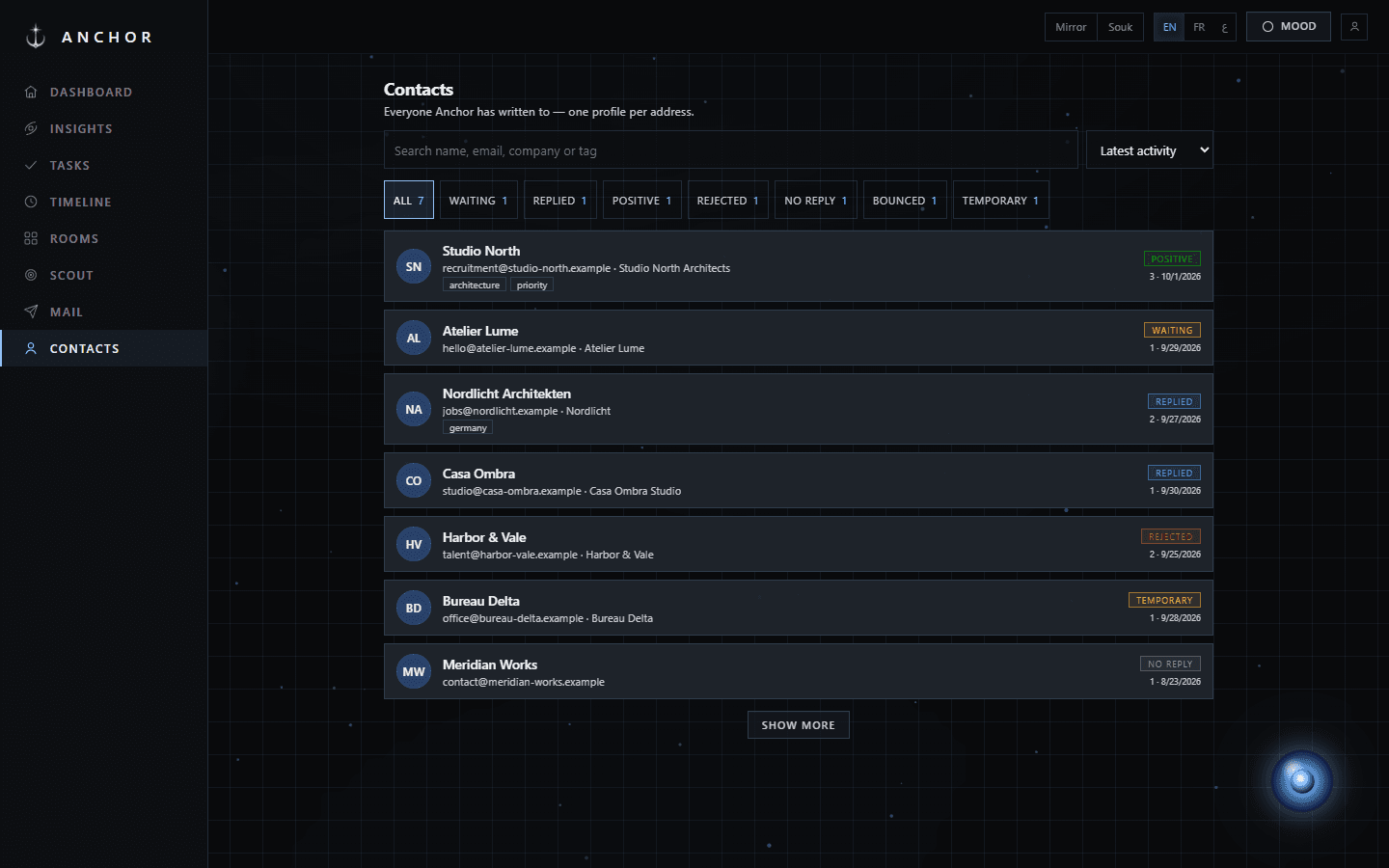
Task: Show only Positive contacts
Action: (642, 201)
